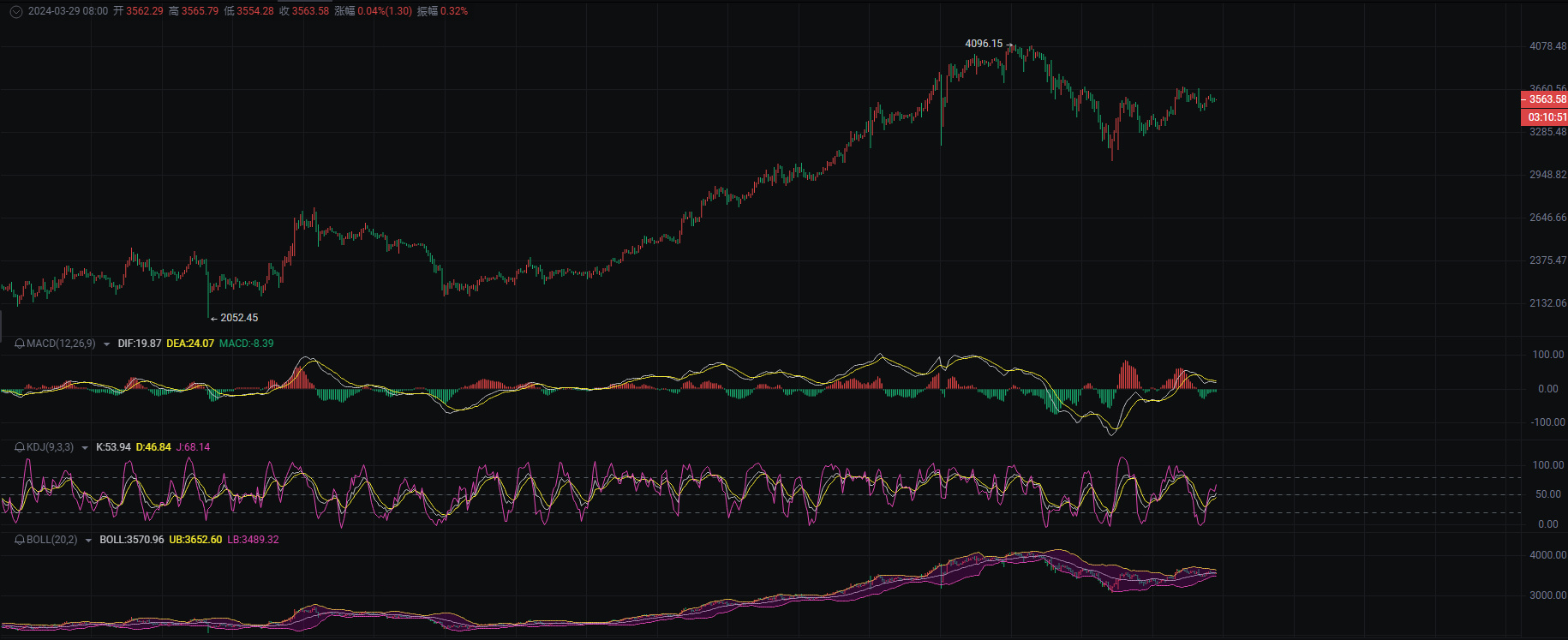Click the 4096.15 high price marker
1568x640 pixels.
(984, 44)
